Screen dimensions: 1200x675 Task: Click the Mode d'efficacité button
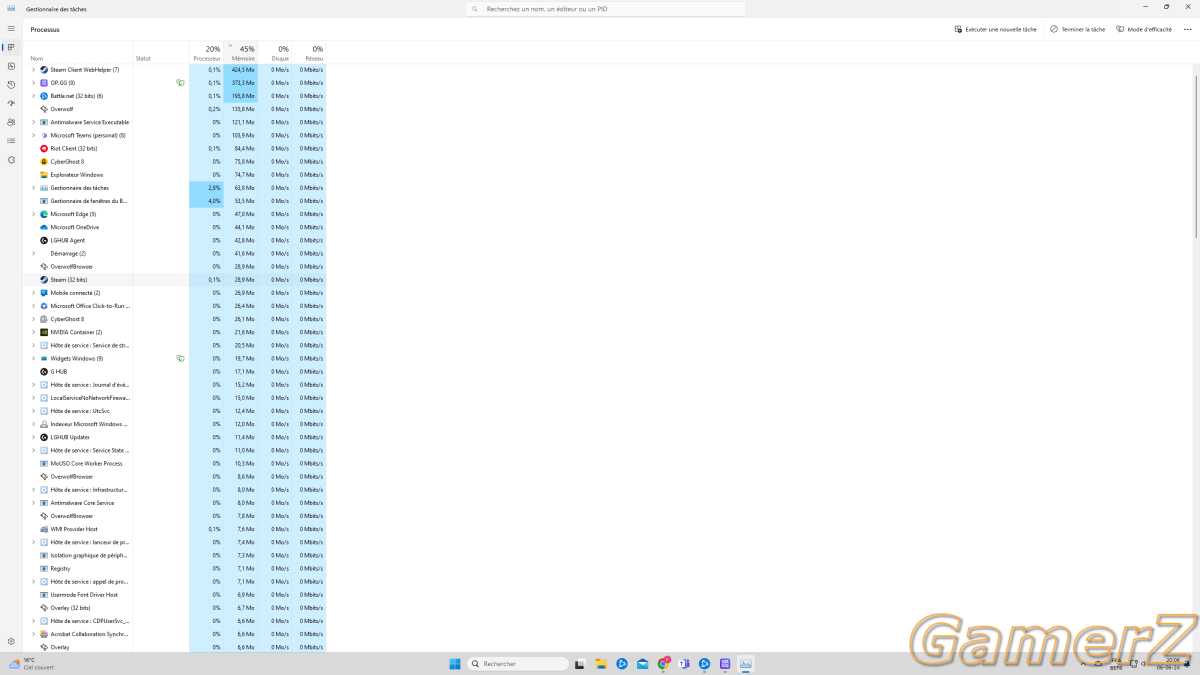(x=1144, y=29)
